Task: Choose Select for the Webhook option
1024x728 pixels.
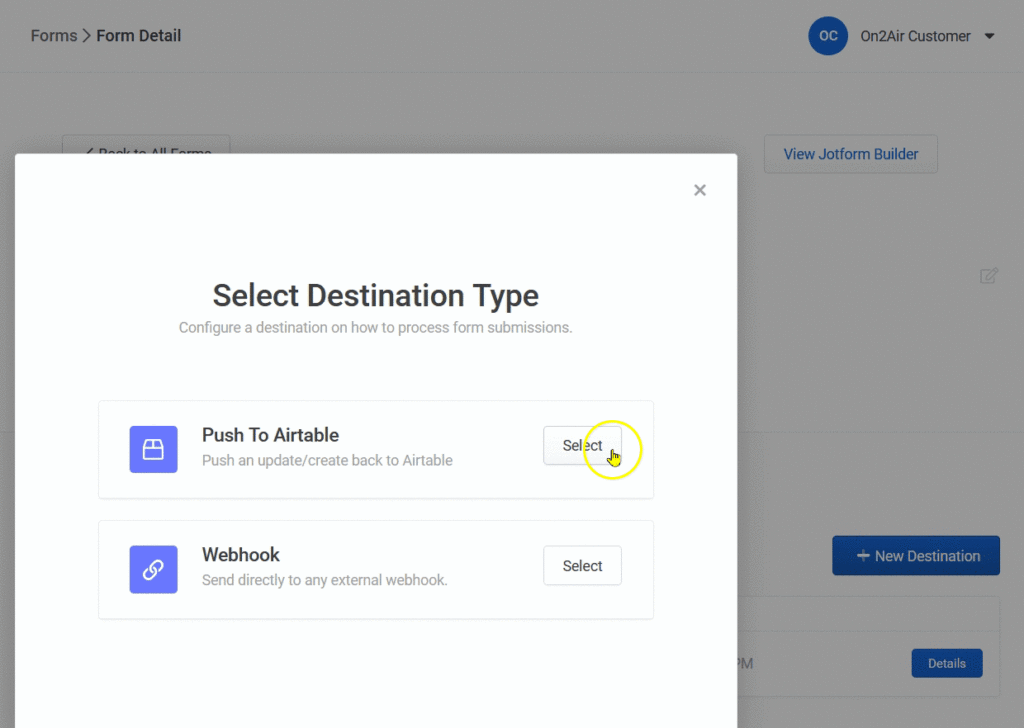Action: [x=582, y=565]
